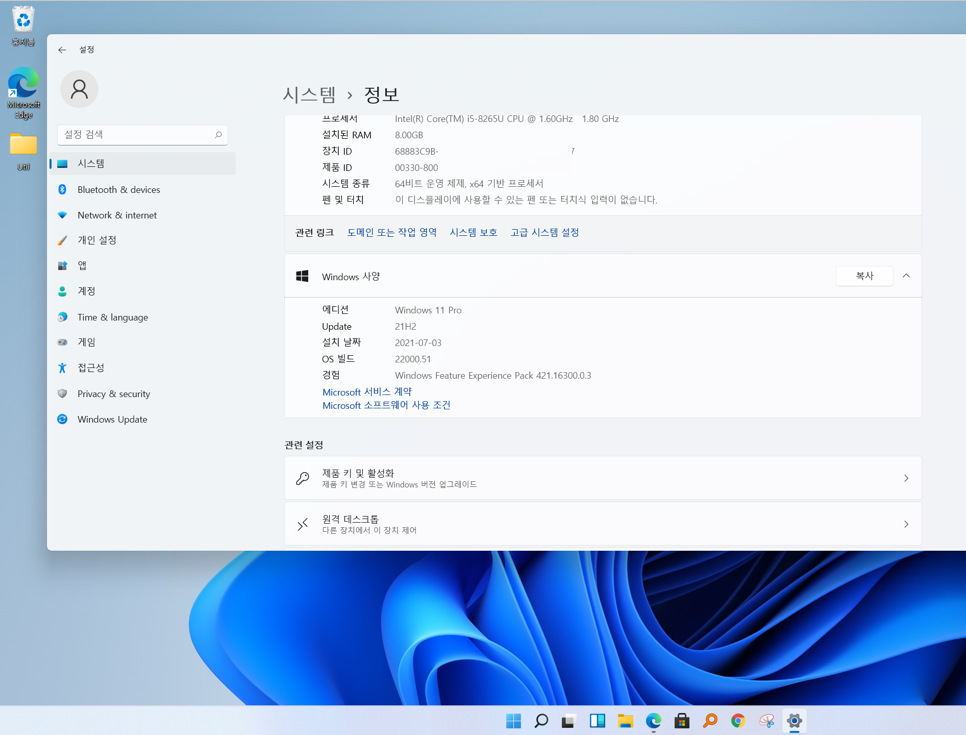
Task: Click the Windows logo in Windows 사양 header
Action: pos(302,276)
